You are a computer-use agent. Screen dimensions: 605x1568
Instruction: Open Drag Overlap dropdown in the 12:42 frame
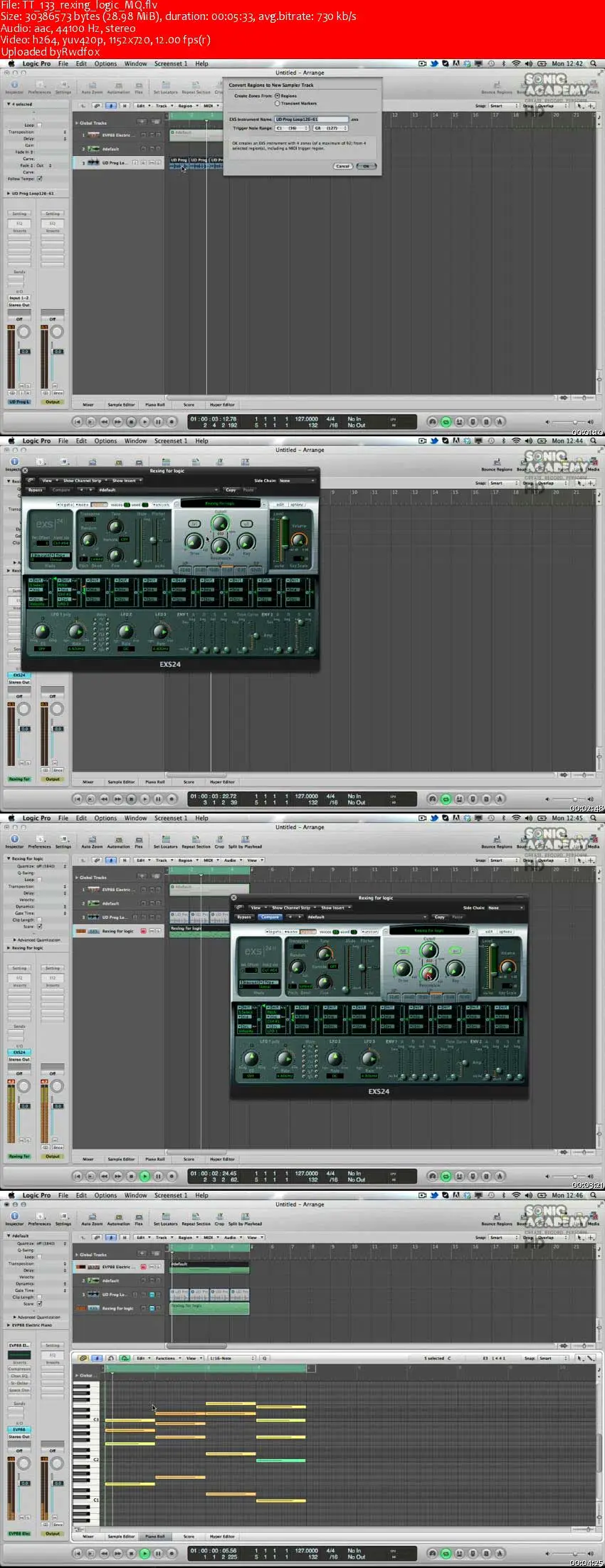(x=553, y=105)
